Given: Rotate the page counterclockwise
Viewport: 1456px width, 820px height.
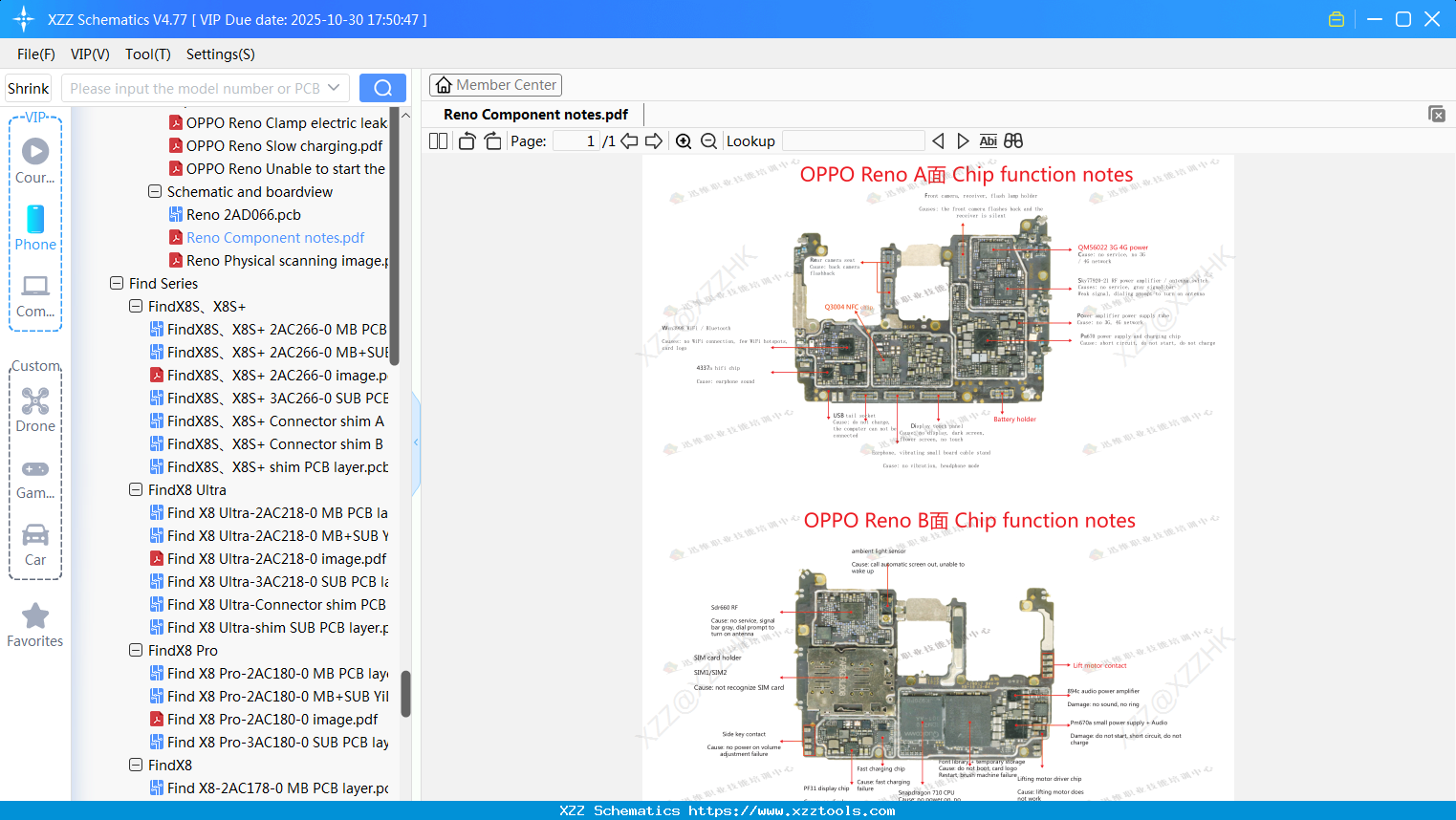Looking at the screenshot, I should coord(467,140).
